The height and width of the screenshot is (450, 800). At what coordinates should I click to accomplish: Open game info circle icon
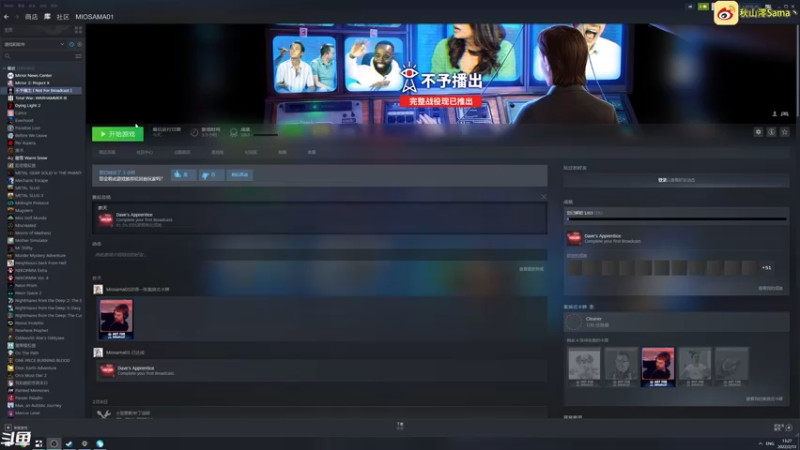pos(771,132)
